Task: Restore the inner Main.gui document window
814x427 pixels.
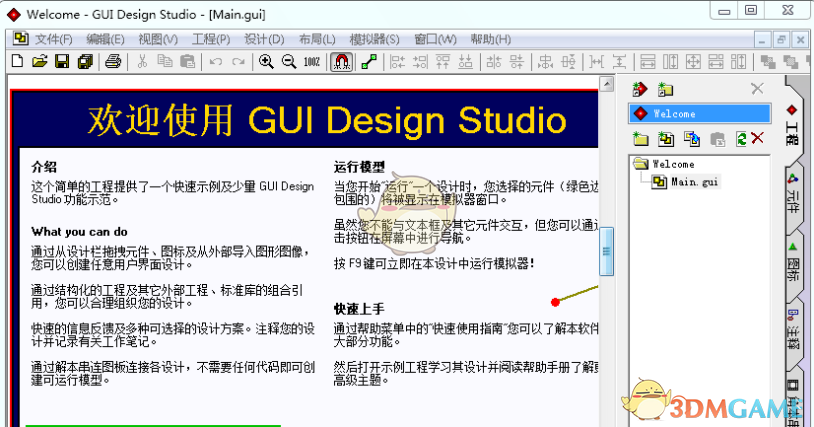Action: (x=781, y=39)
